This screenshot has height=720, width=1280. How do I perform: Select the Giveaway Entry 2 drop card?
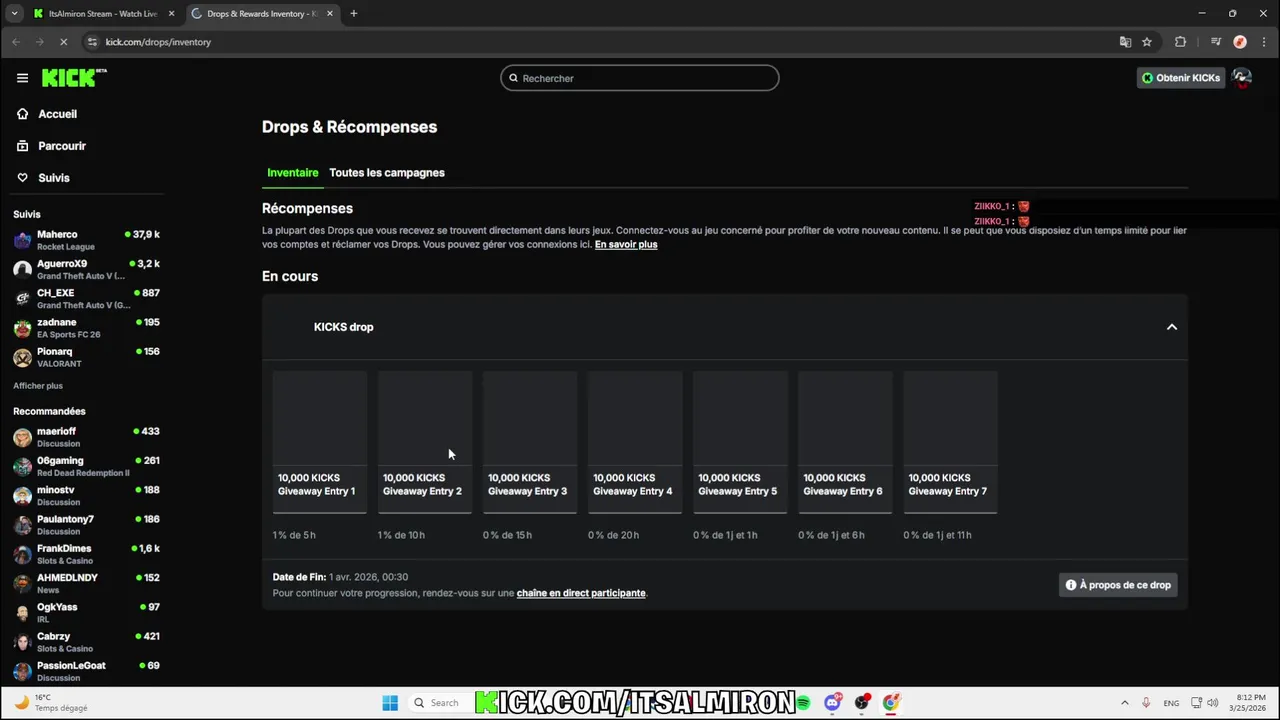[x=425, y=442]
